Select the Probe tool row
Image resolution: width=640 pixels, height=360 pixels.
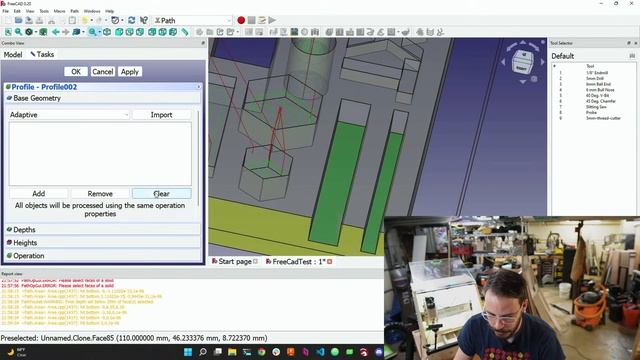point(593,112)
